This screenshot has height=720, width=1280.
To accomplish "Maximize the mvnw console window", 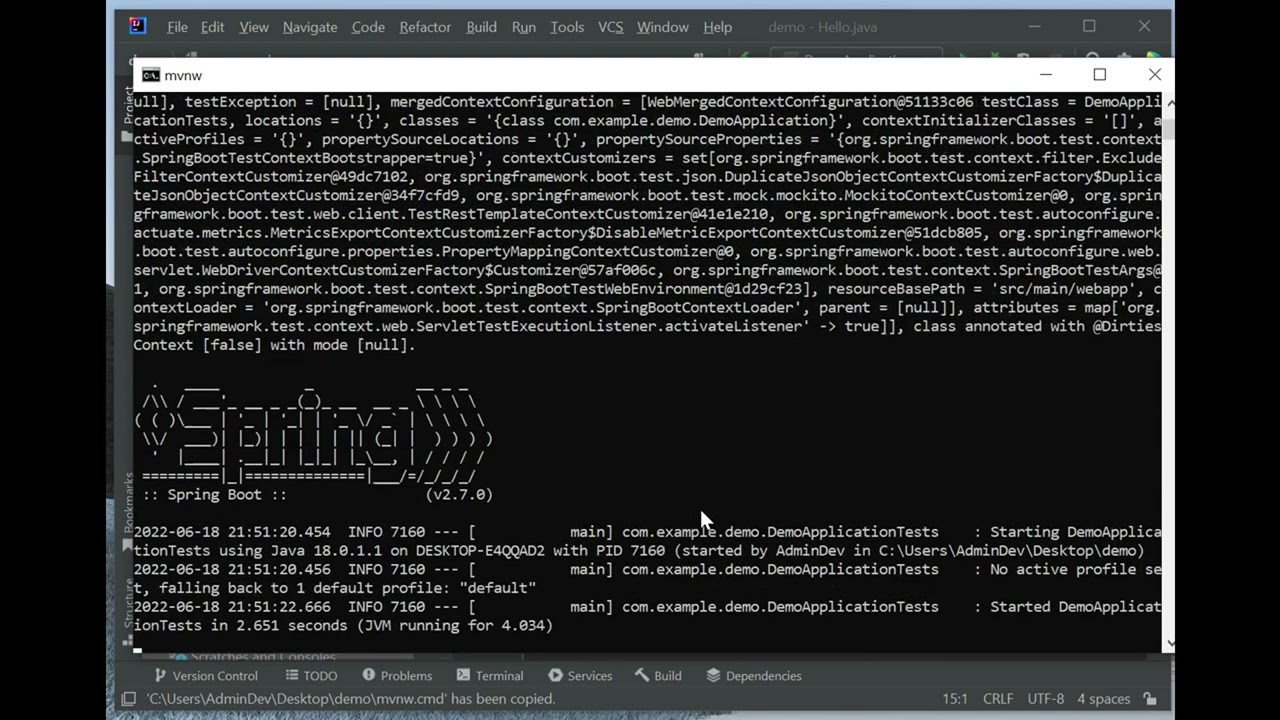I will 1100,75.
